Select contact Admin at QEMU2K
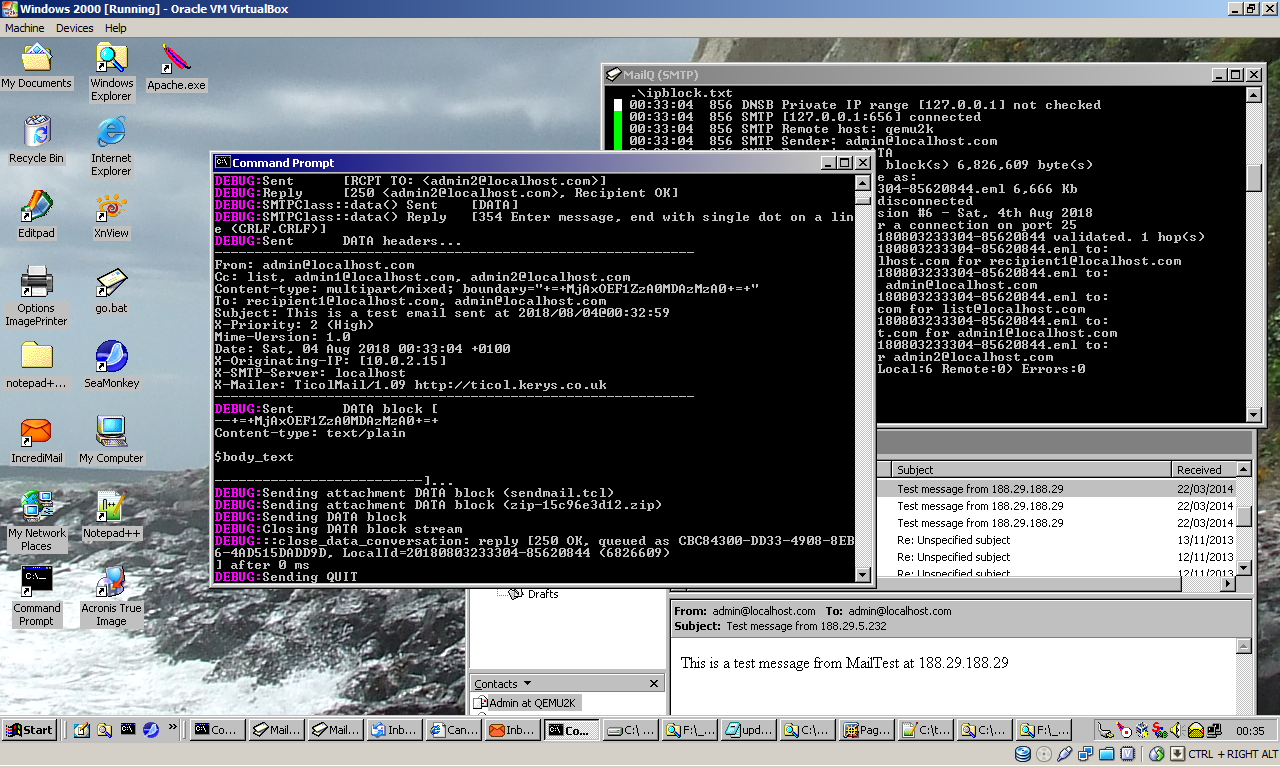 525,703
